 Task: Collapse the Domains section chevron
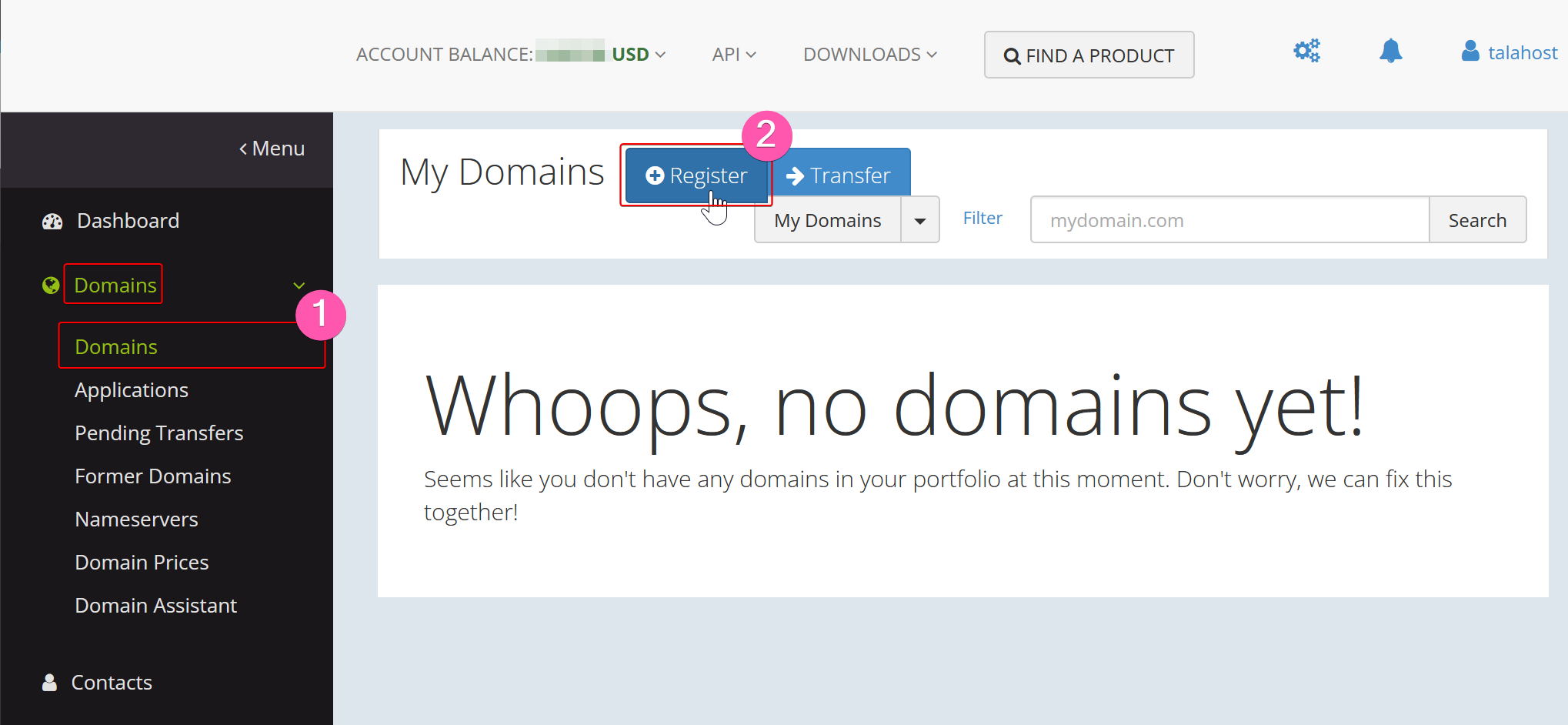coord(299,286)
